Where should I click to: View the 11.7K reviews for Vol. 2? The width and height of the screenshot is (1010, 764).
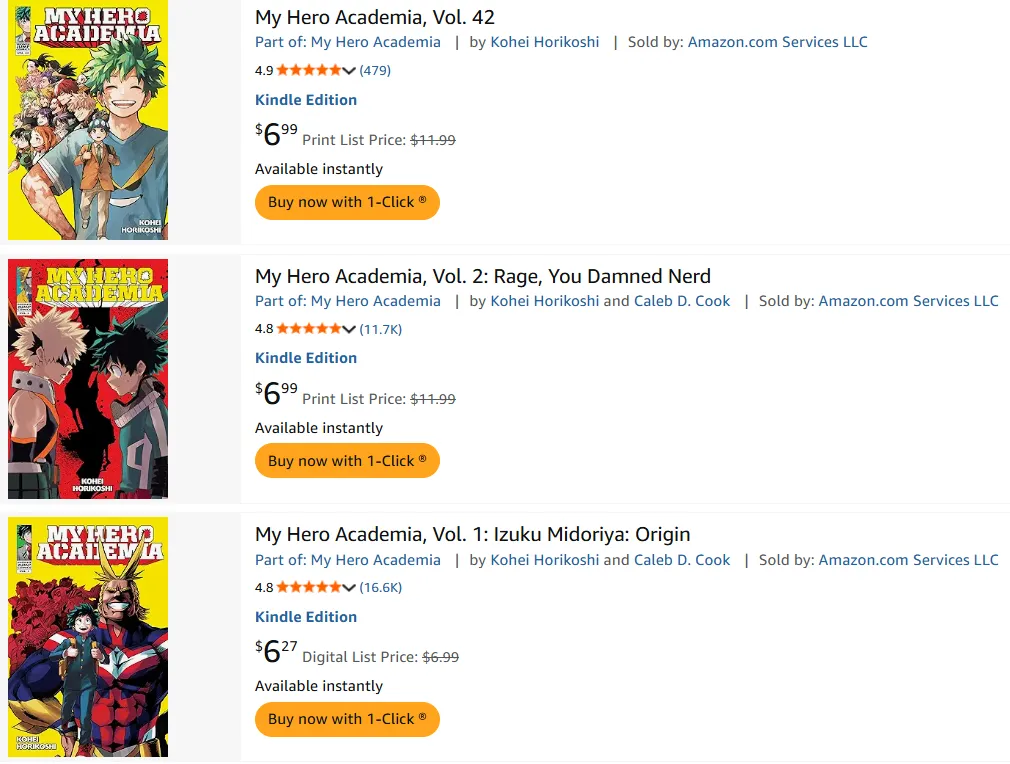[381, 329]
